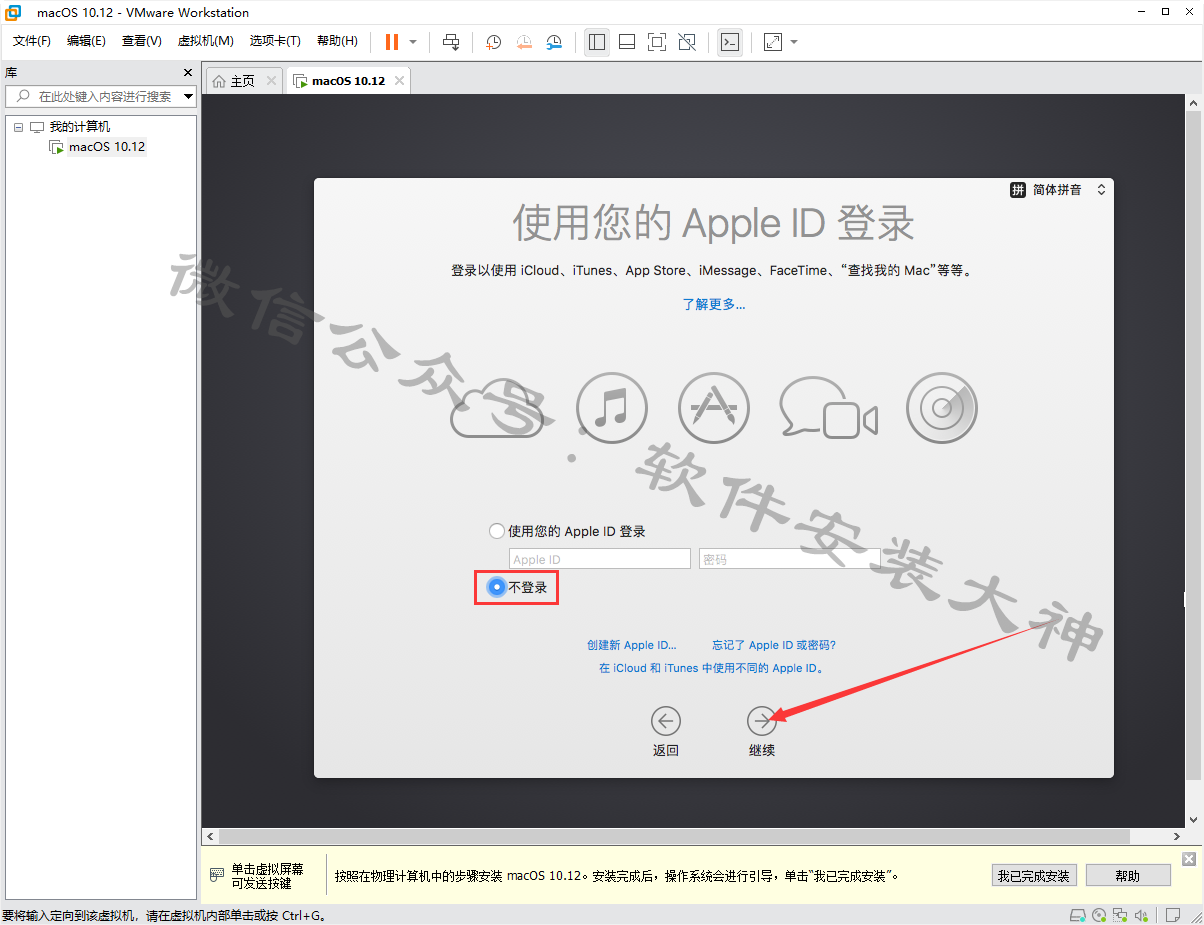Click the stretch guest display icon
The image size is (1204, 925).
tap(773, 42)
